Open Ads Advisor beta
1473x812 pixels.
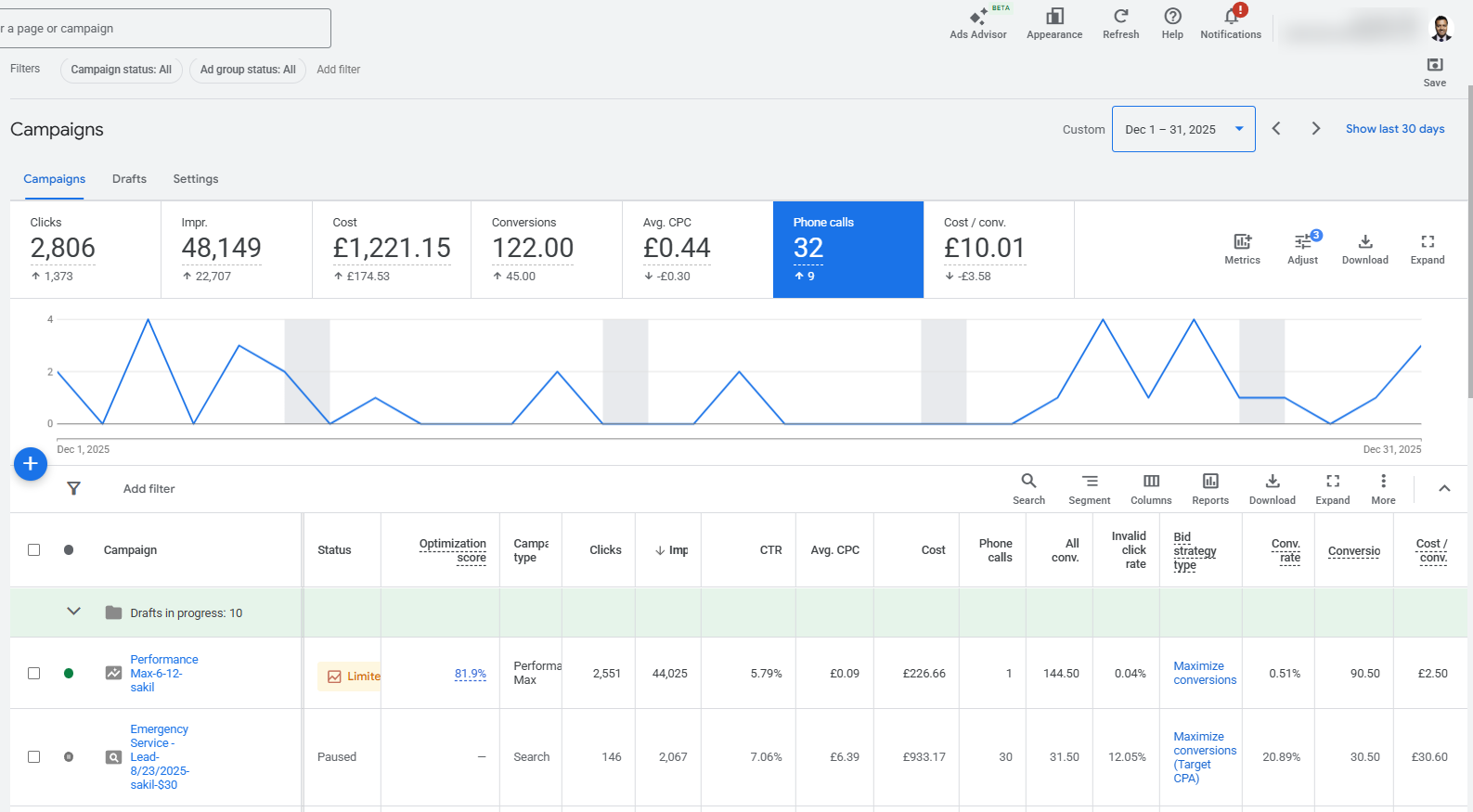pyautogui.click(x=977, y=24)
